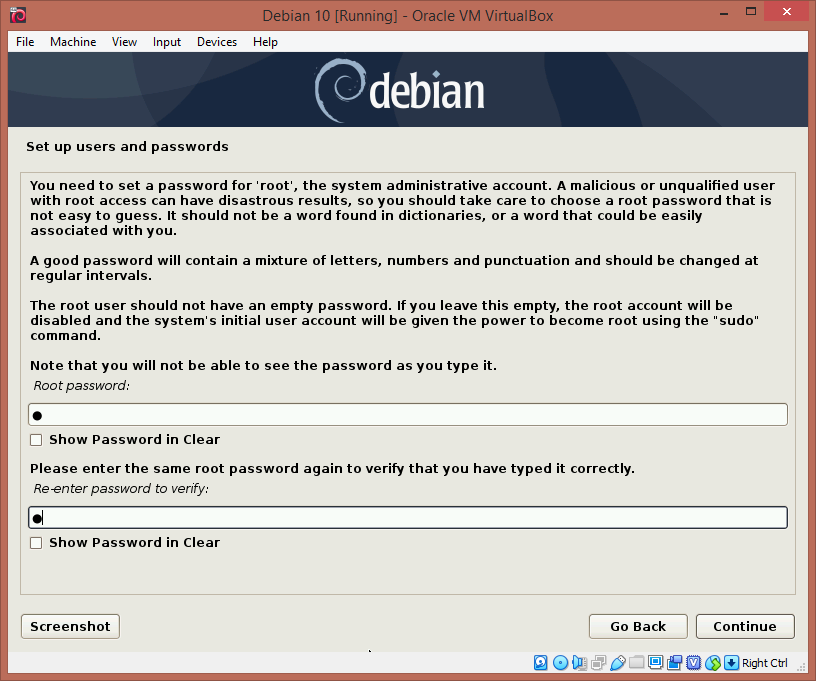Click the virtualization CPU status icon
This screenshot has width=816, height=681.
(x=694, y=662)
